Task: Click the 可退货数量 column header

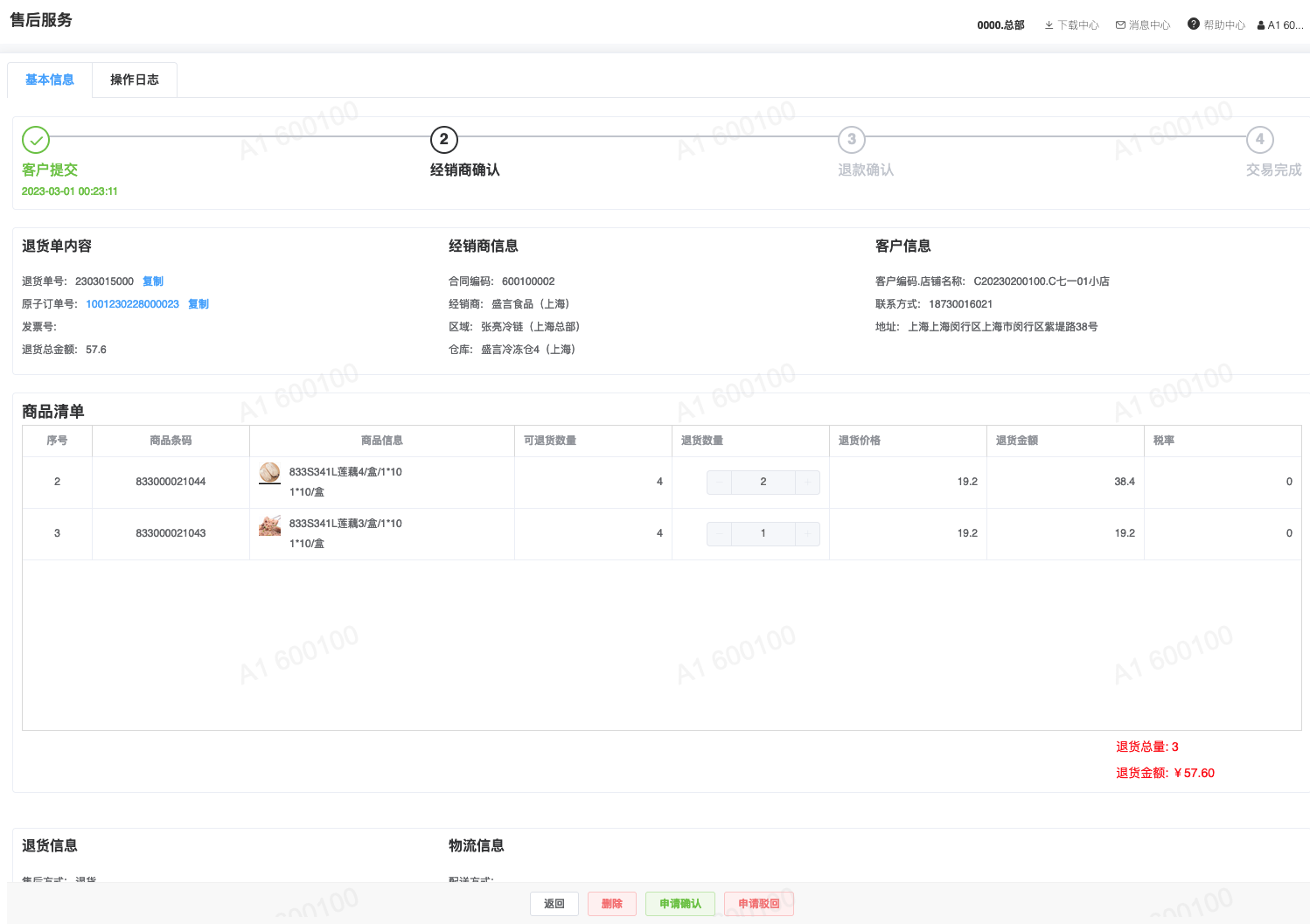Action: pos(593,441)
